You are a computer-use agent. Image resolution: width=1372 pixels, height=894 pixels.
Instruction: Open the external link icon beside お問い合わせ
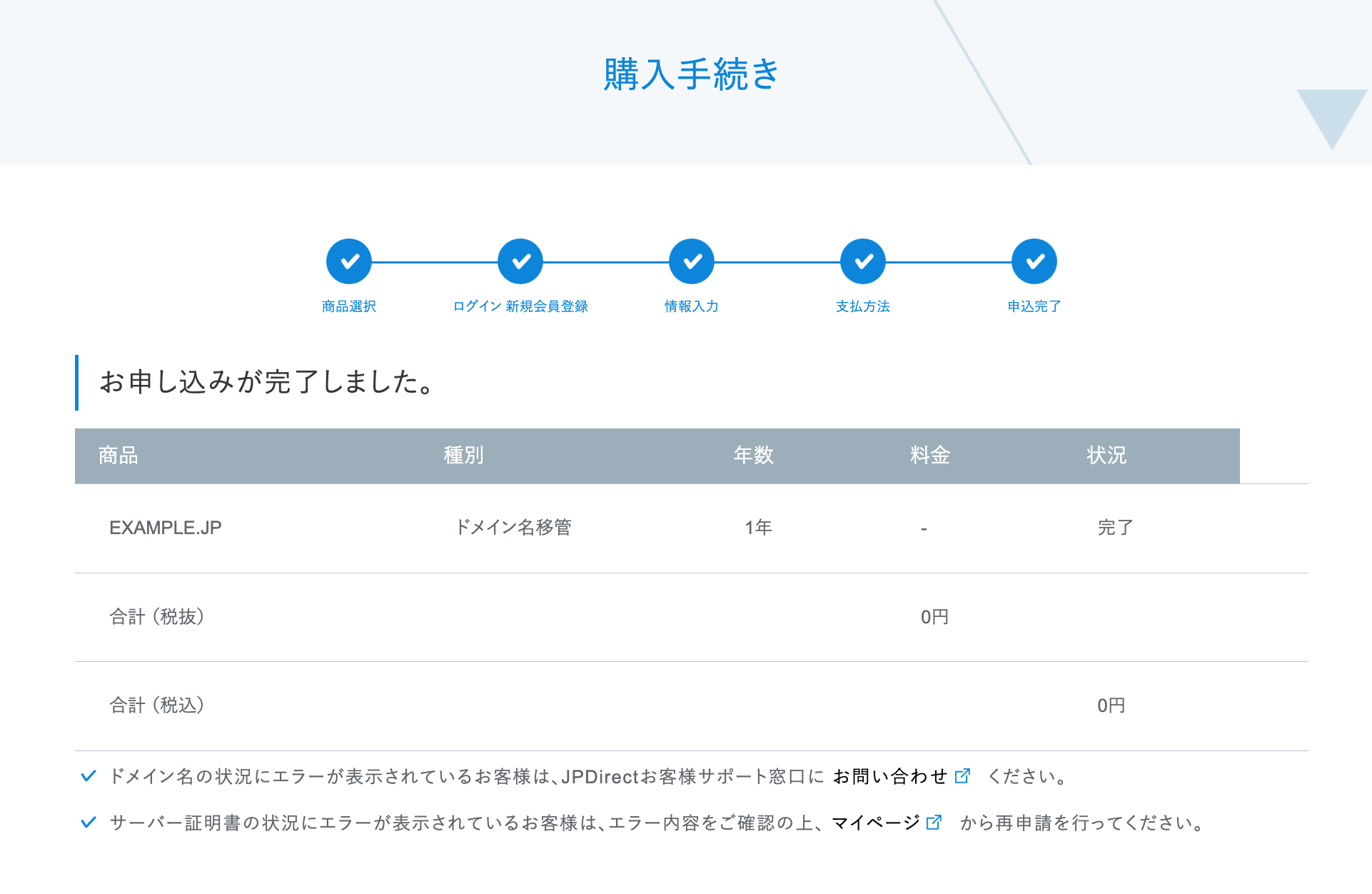click(963, 776)
